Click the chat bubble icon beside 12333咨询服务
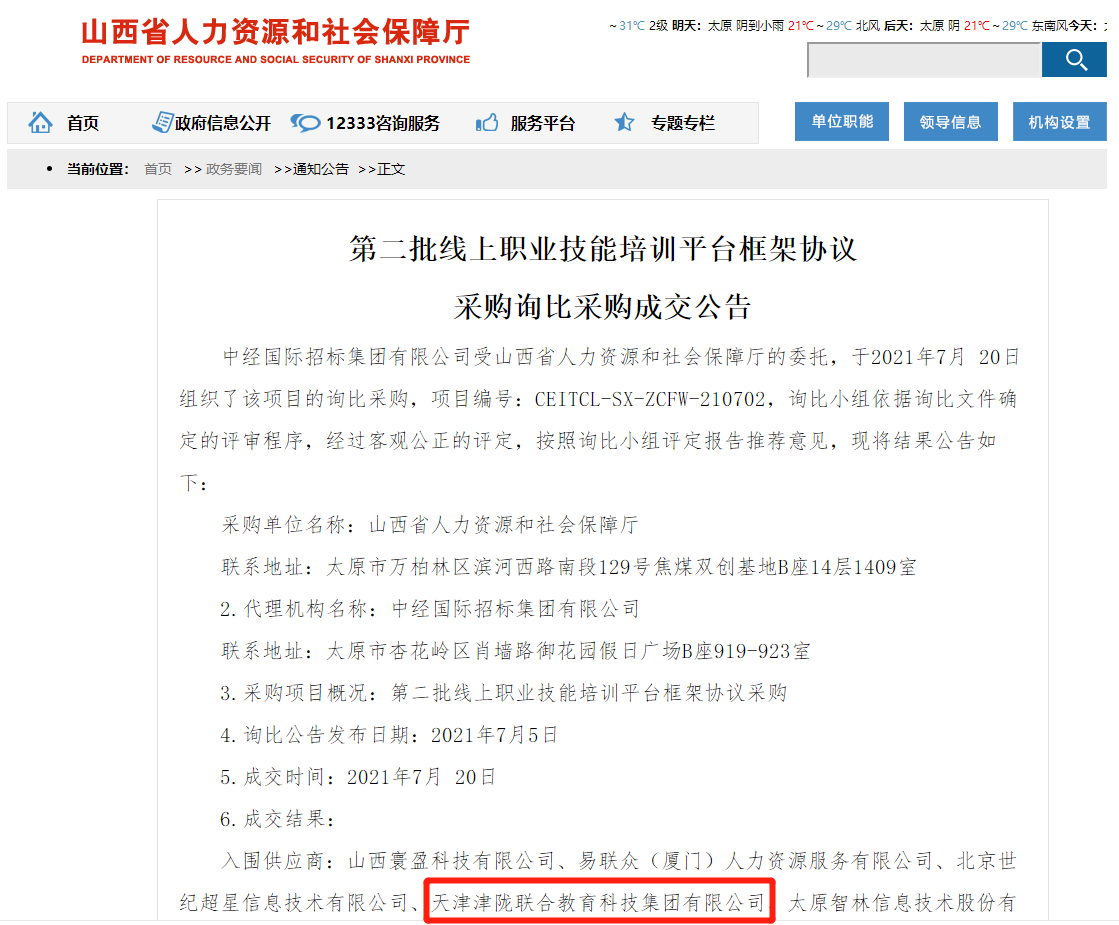 305,123
